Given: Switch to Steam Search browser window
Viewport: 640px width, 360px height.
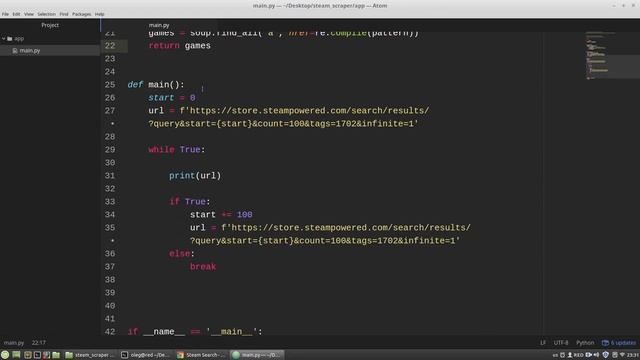Looking at the screenshot, I should tap(202, 355).
